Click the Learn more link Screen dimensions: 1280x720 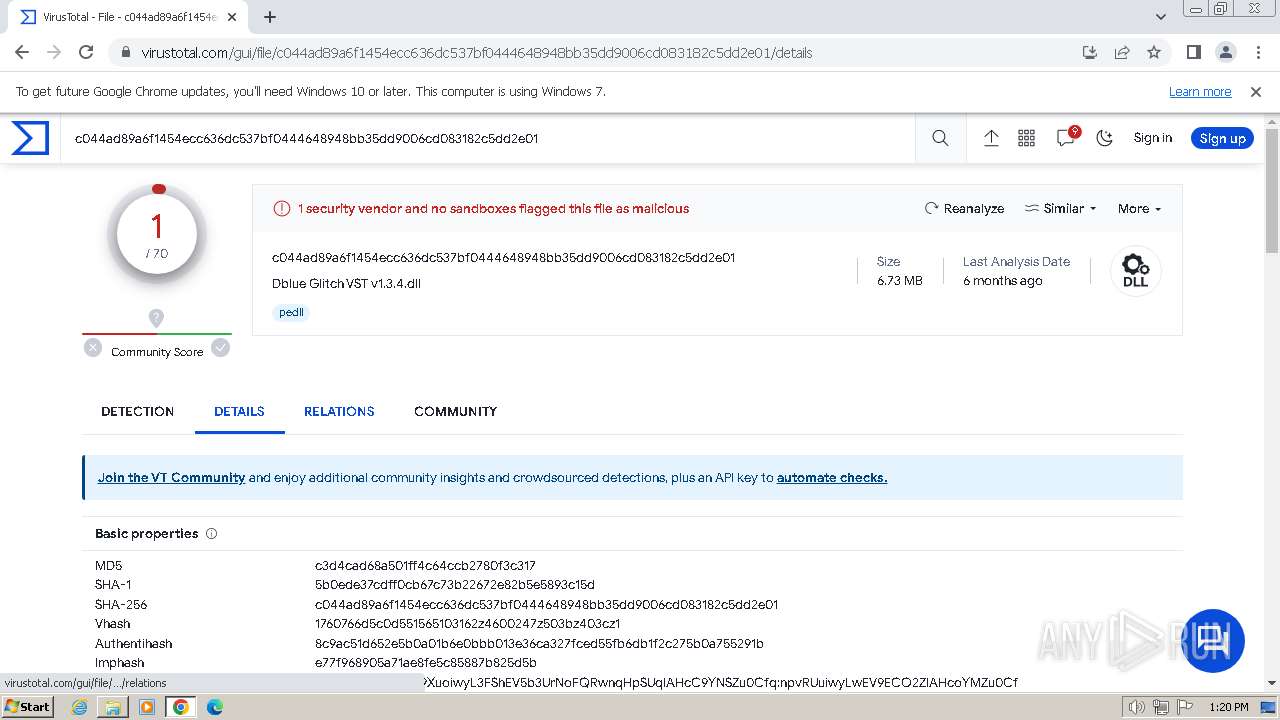(x=1200, y=91)
